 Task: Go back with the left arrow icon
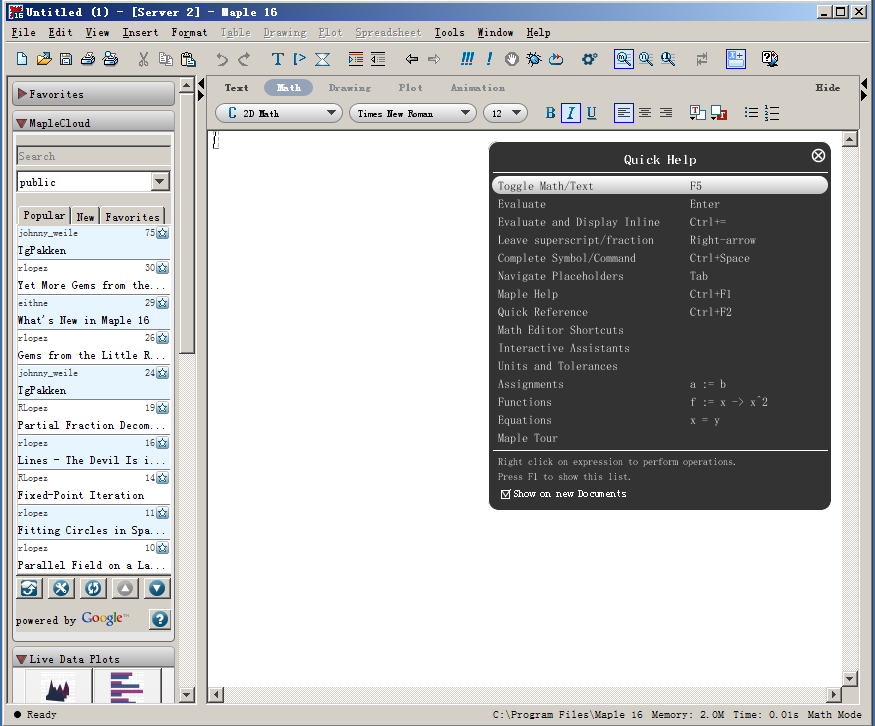pyautogui.click(x=412, y=59)
